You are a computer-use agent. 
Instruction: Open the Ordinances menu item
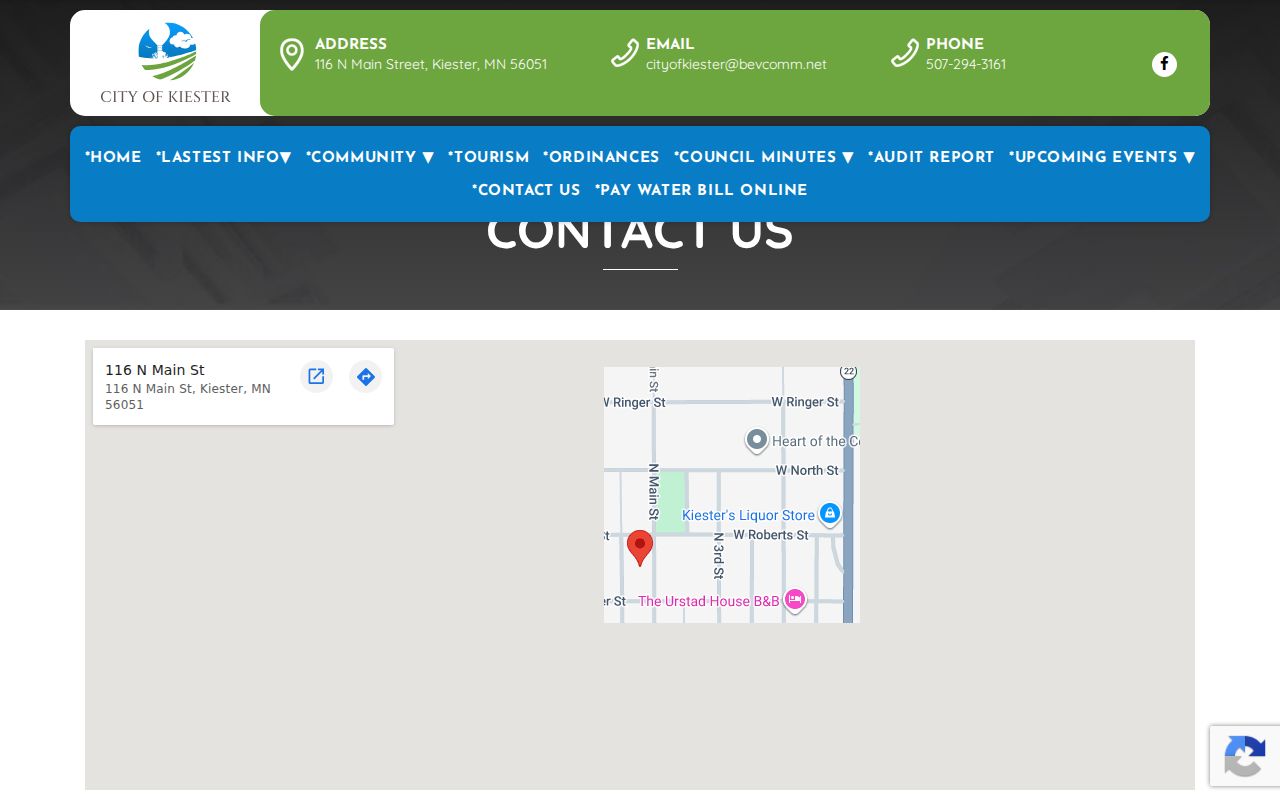click(601, 158)
